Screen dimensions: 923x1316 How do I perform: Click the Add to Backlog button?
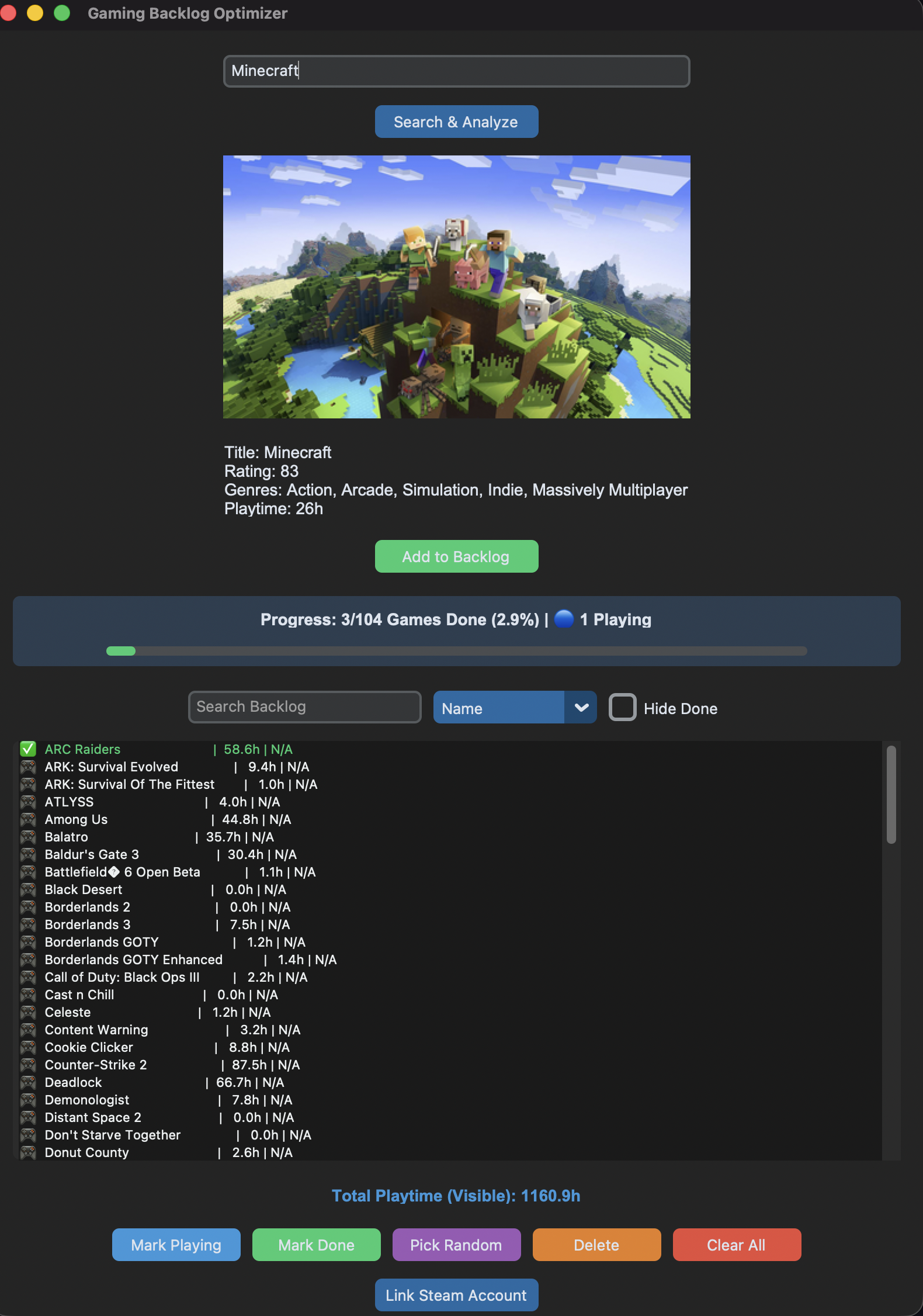click(x=456, y=556)
